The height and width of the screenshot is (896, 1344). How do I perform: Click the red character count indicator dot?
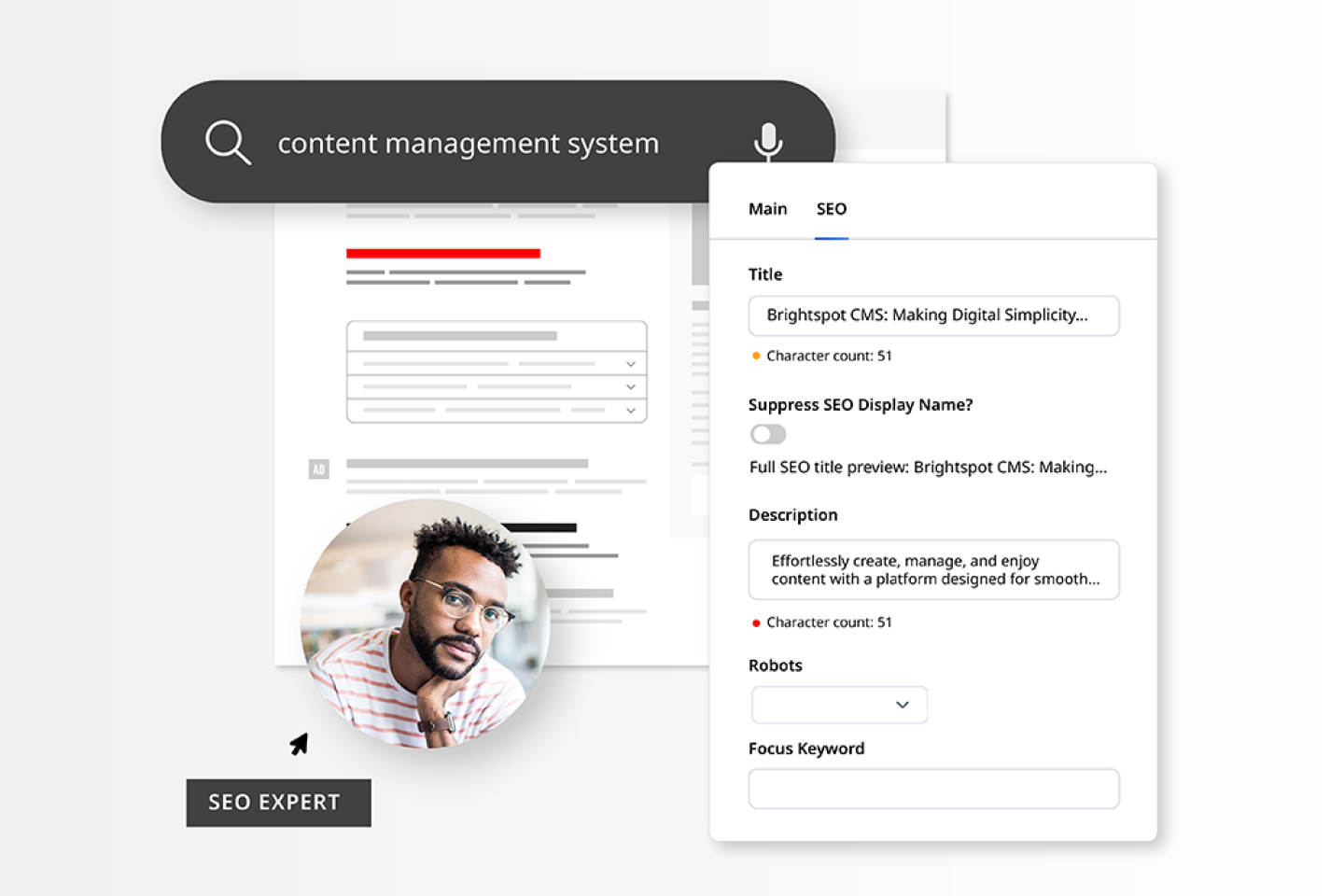coord(755,622)
